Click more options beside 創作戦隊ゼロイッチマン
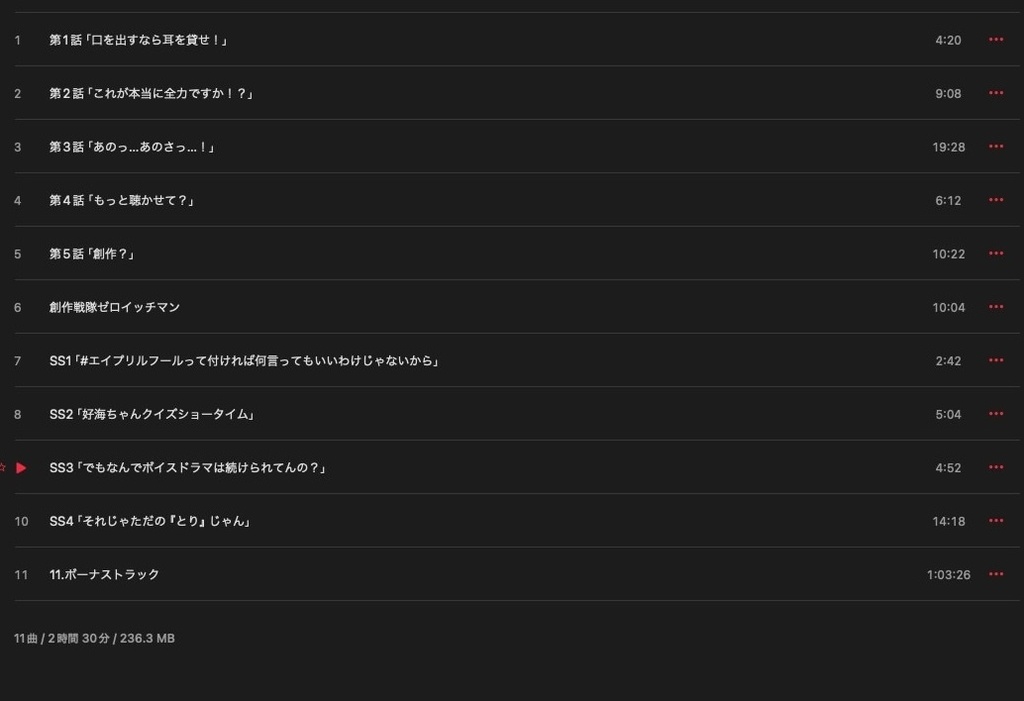The height and width of the screenshot is (701, 1024). (x=996, y=307)
